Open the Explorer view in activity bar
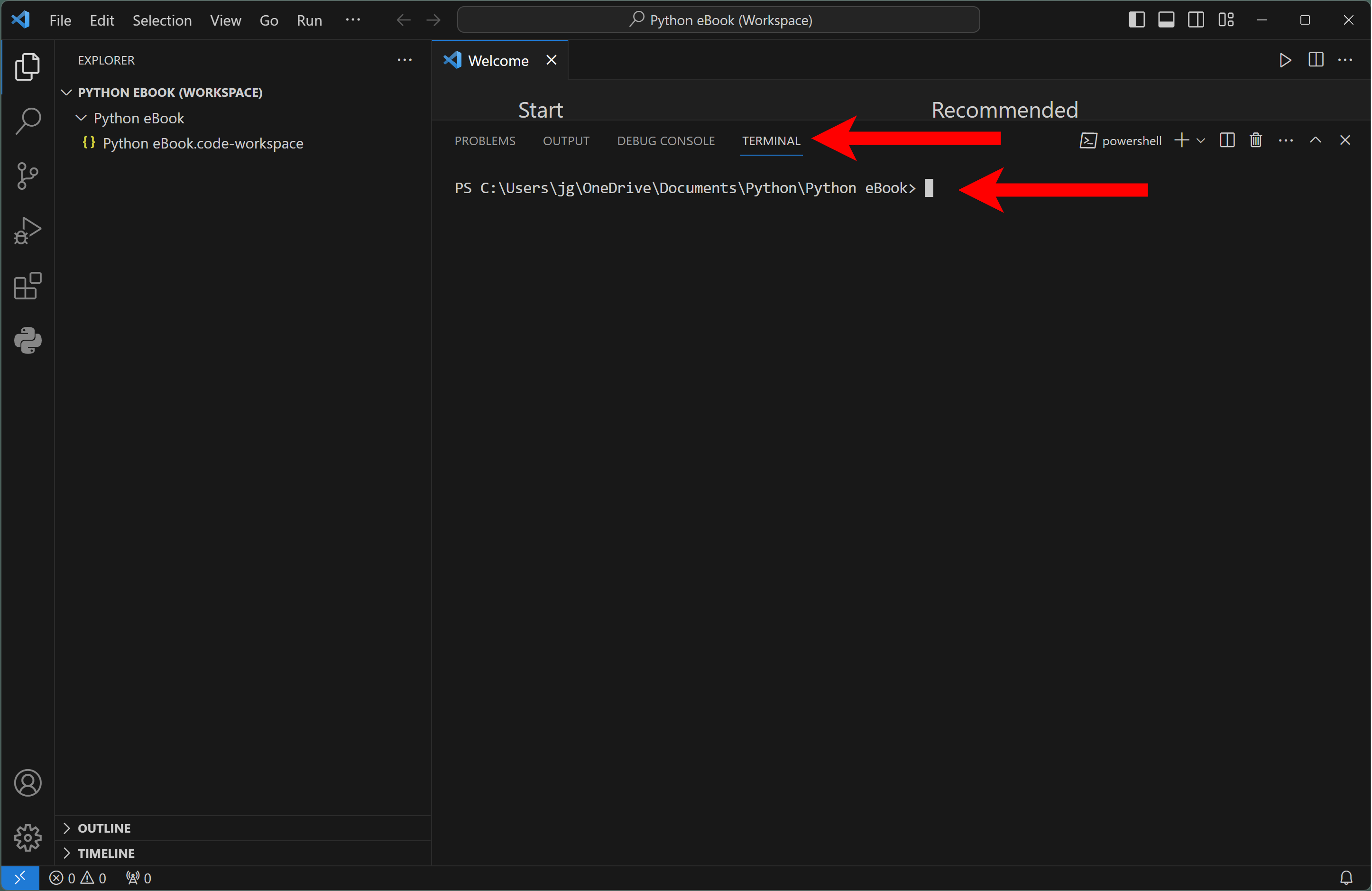The height and width of the screenshot is (891, 1372). tap(27, 66)
